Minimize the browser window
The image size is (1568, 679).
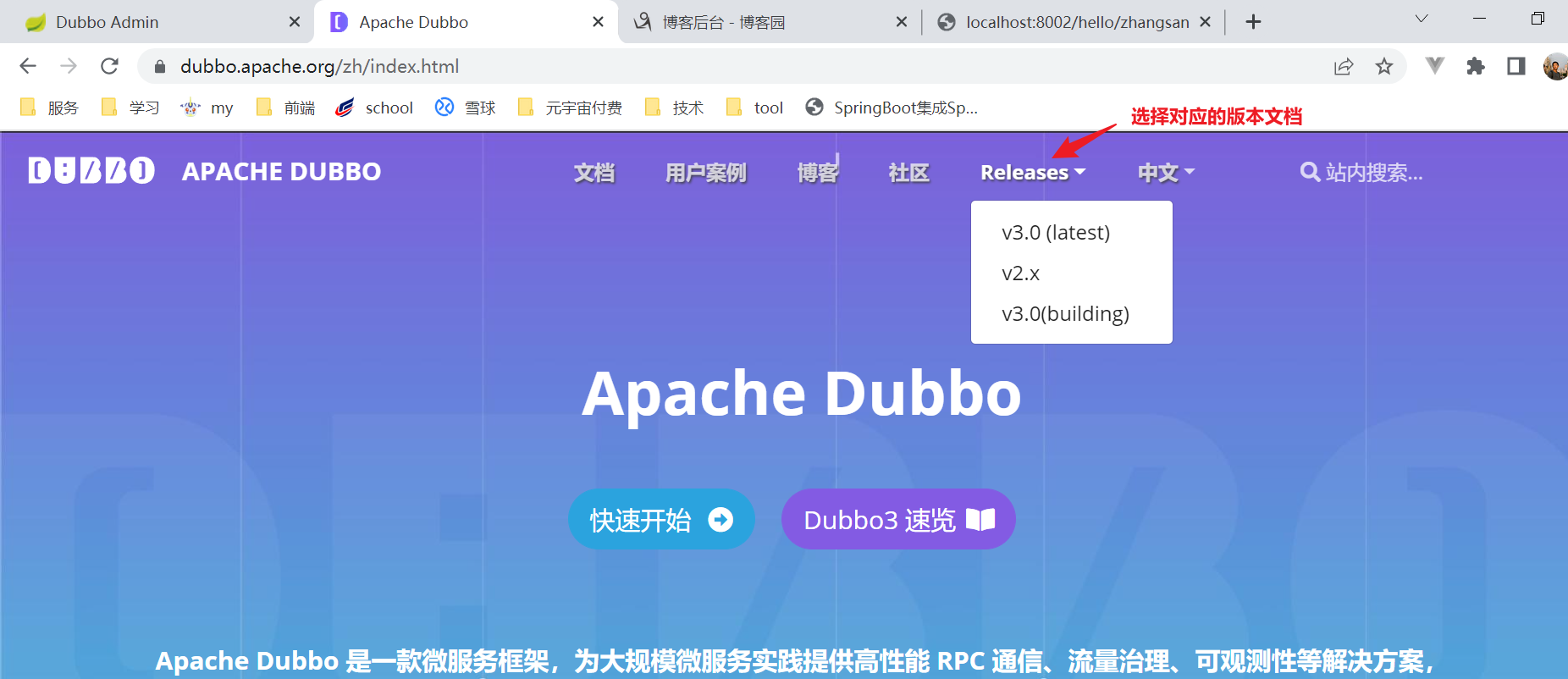coord(1479,19)
